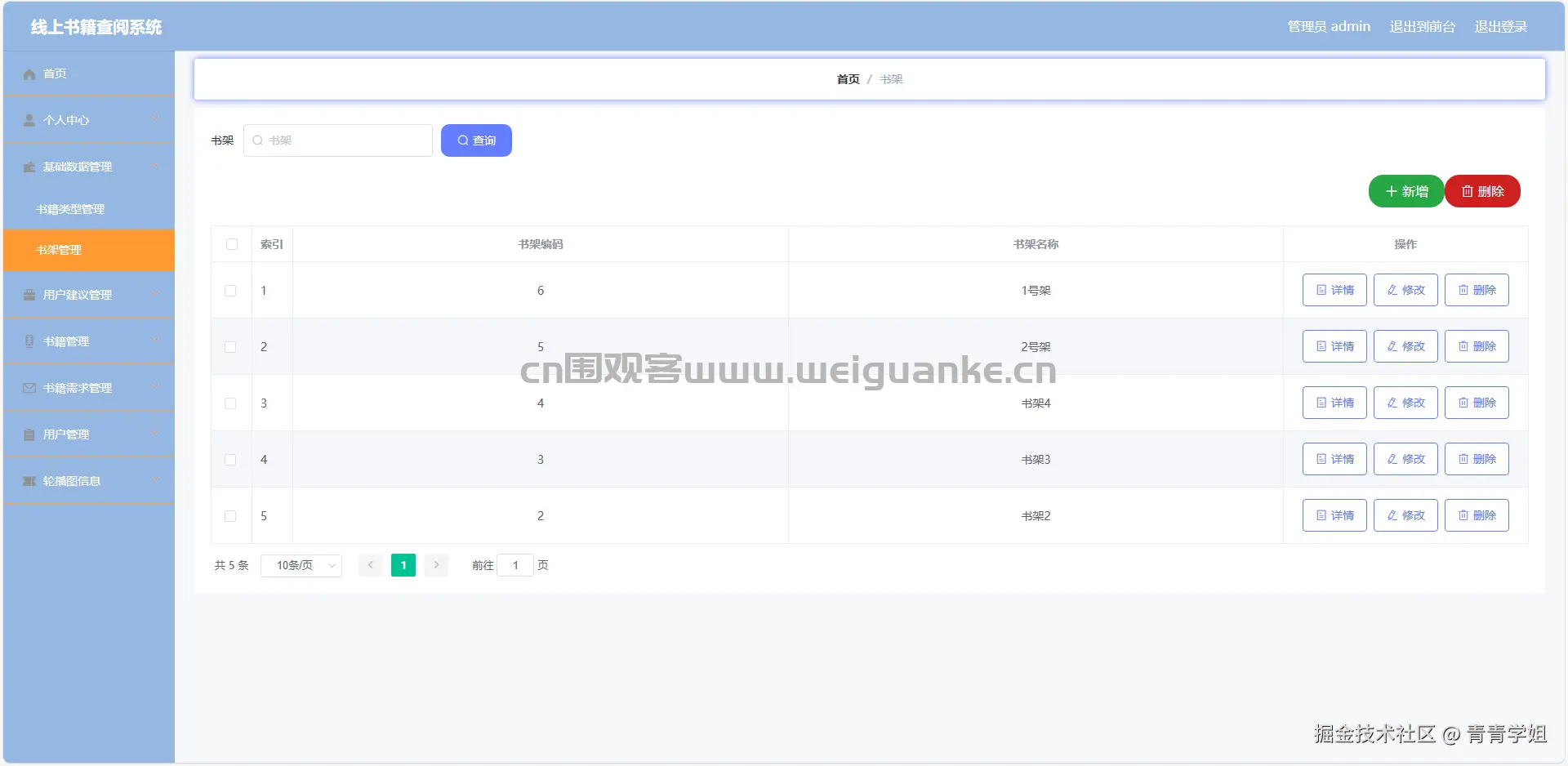Click the 个人中心 user icon
1568x766 pixels.
coord(28,120)
